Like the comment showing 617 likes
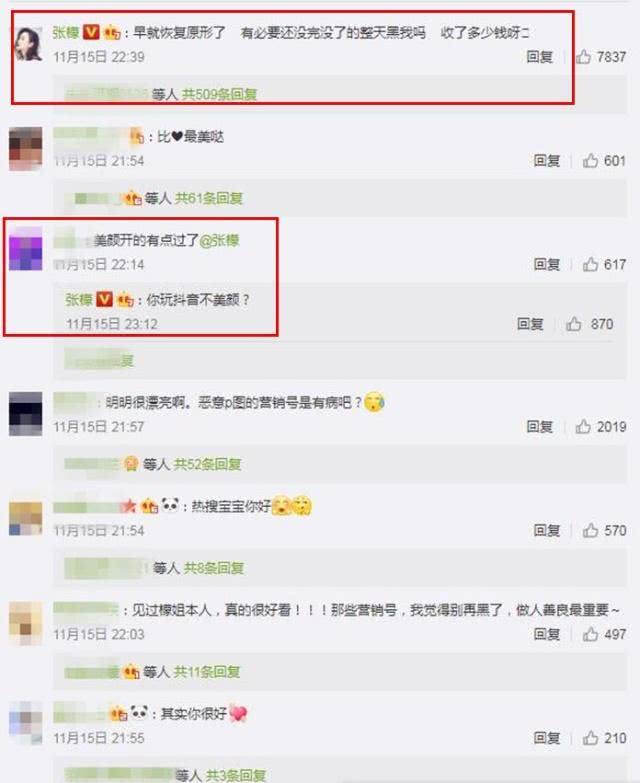640x783 pixels. point(590,264)
